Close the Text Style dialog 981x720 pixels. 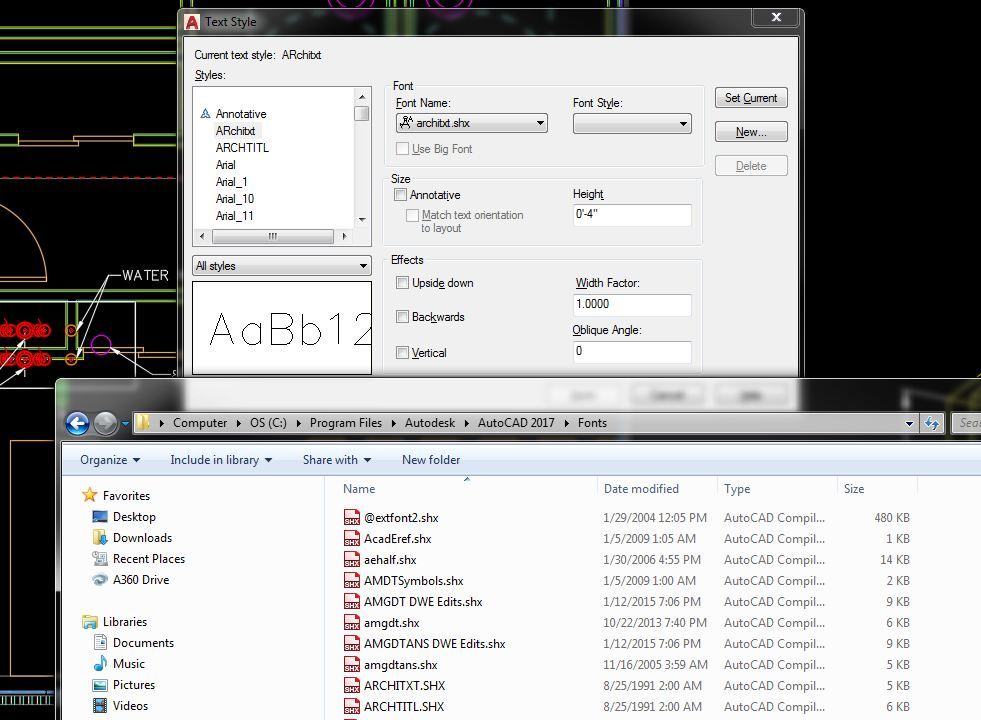776,18
